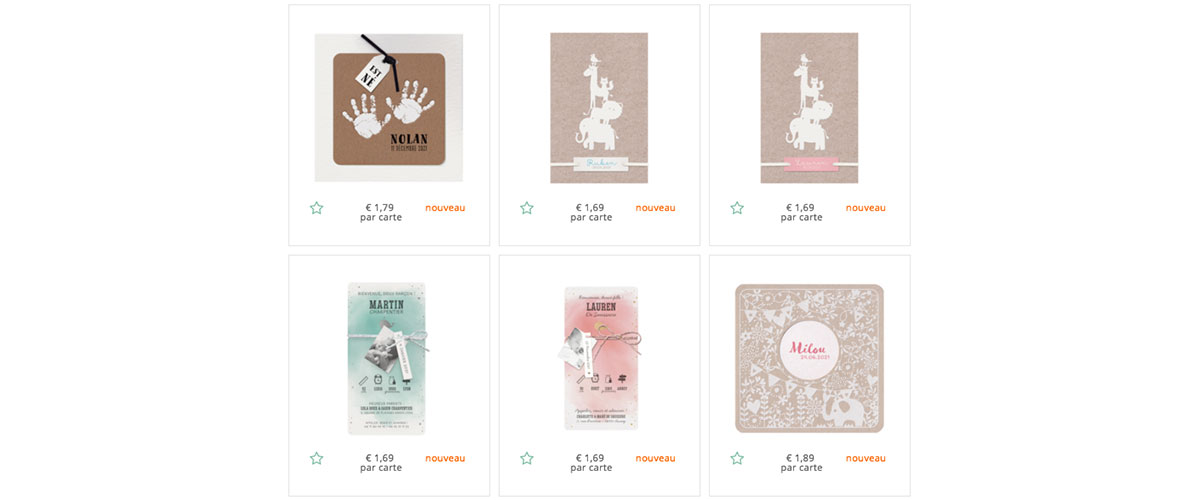Viewport: 1200px width, 500px height.
Task: Click nouveau label on the Nolan card
Action: click(x=445, y=208)
